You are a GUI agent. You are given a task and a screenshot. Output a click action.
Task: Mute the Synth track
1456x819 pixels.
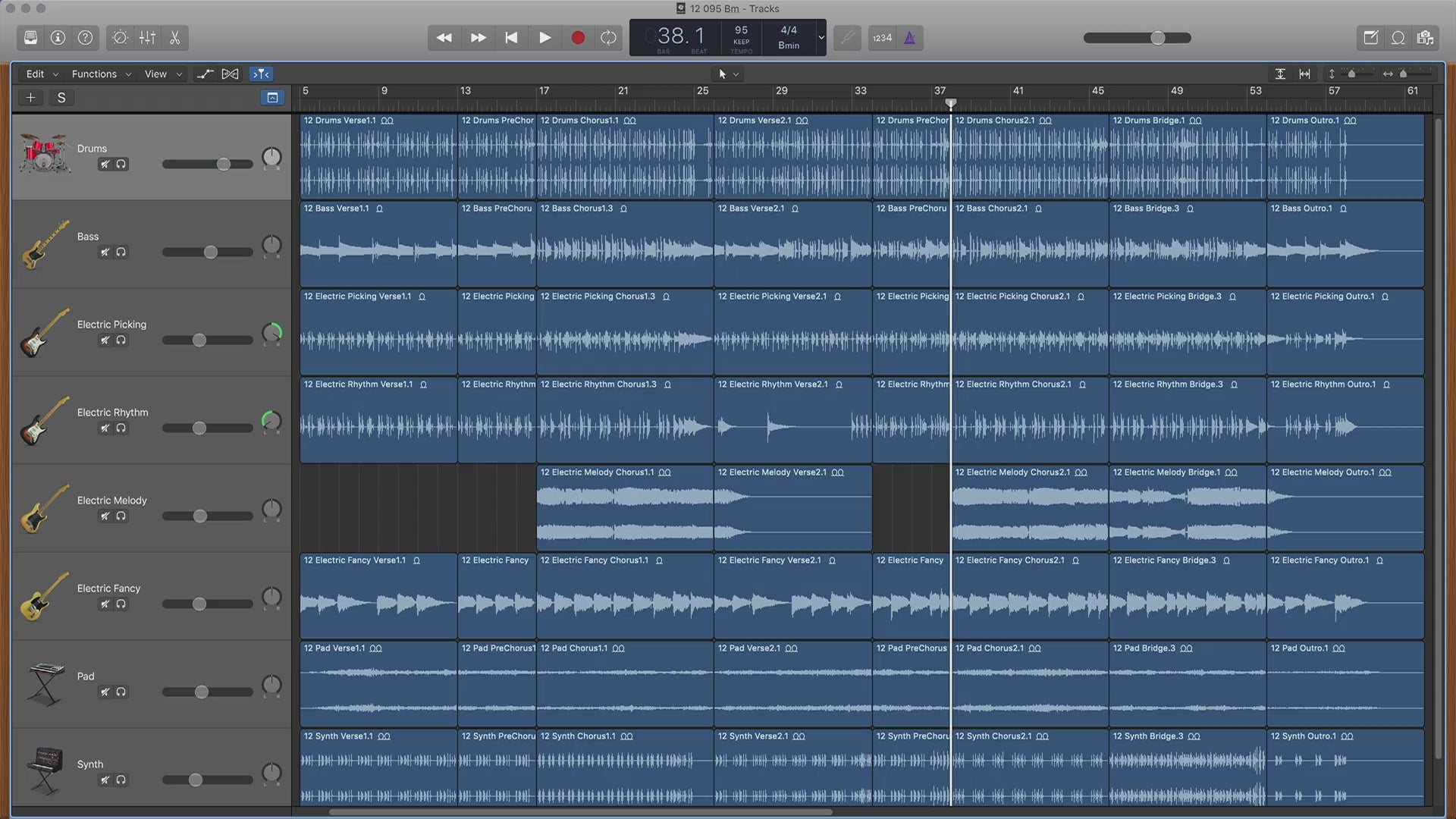pos(105,780)
